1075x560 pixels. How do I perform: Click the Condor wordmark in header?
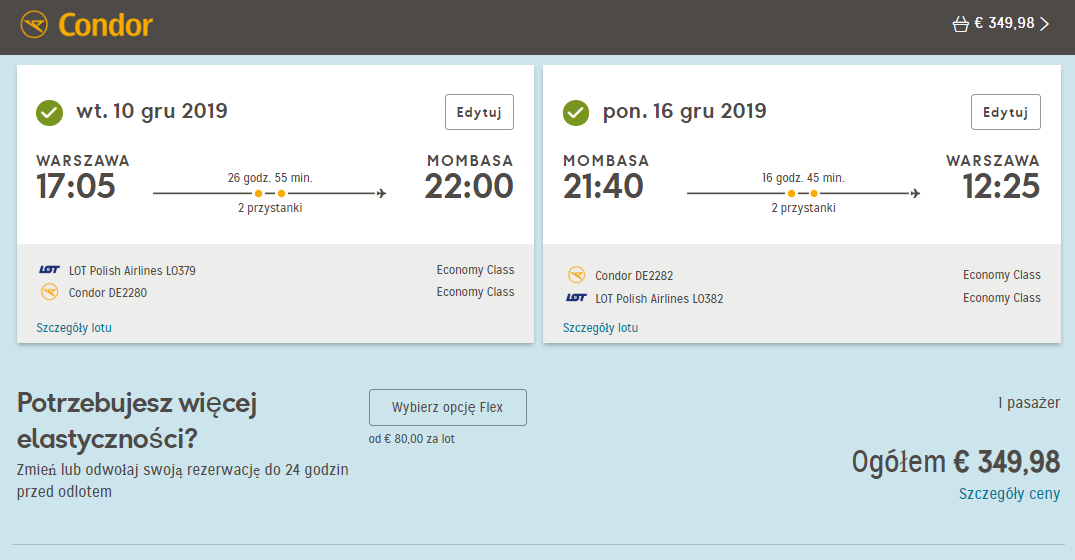point(106,25)
